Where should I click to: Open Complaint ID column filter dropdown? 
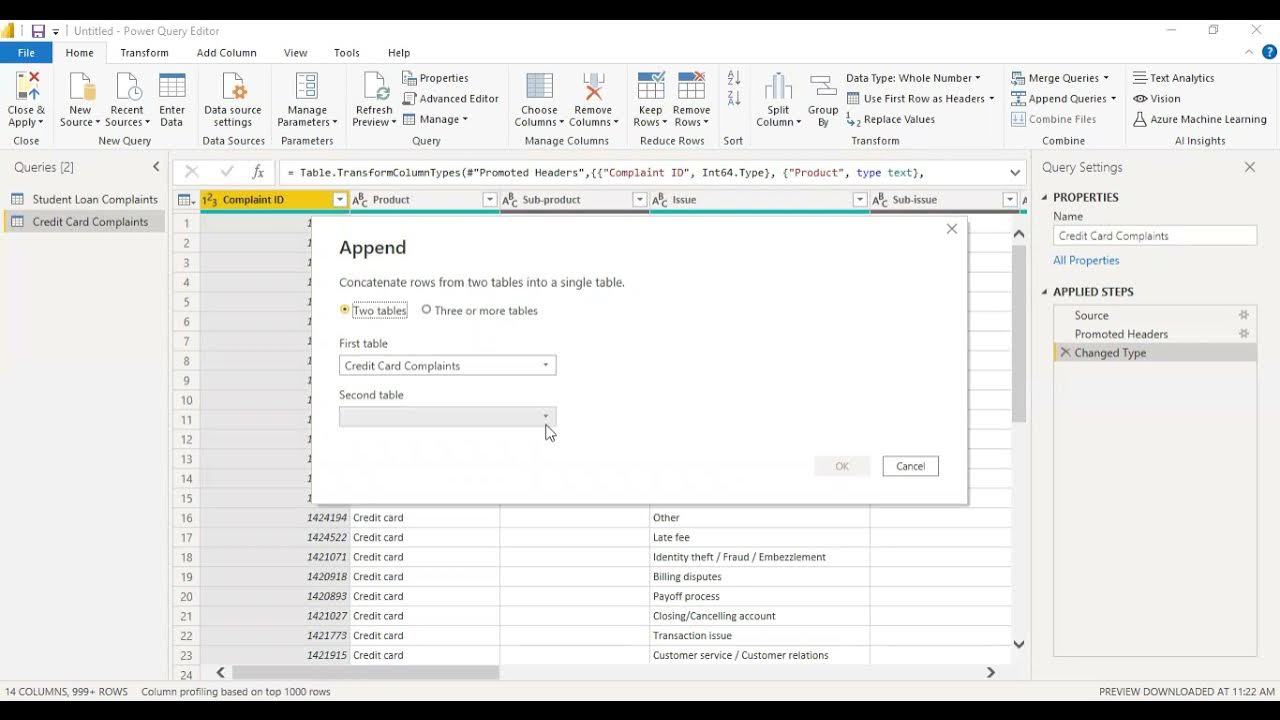(340, 200)
